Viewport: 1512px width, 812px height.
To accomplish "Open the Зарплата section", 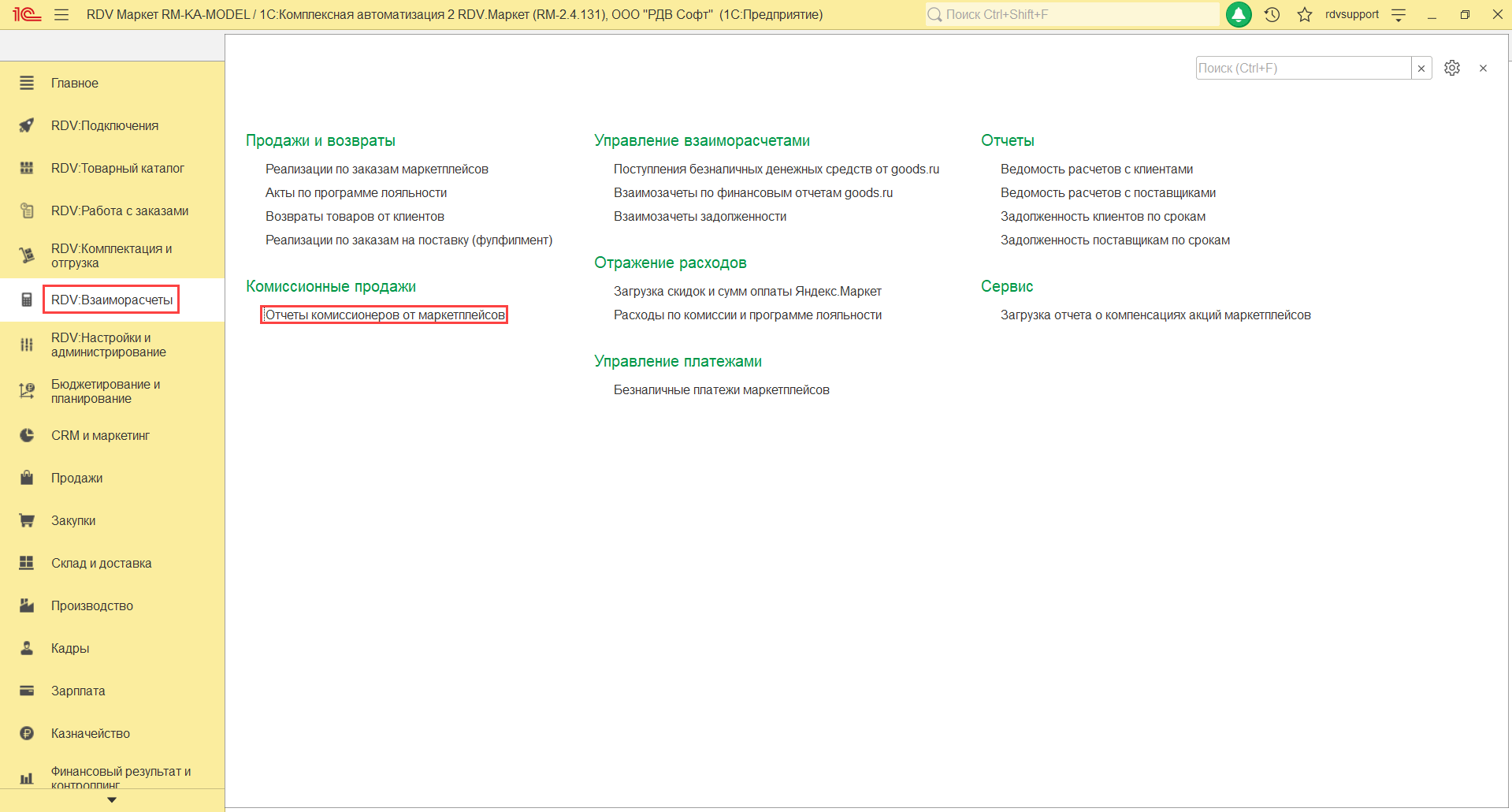I will (78, 691).
